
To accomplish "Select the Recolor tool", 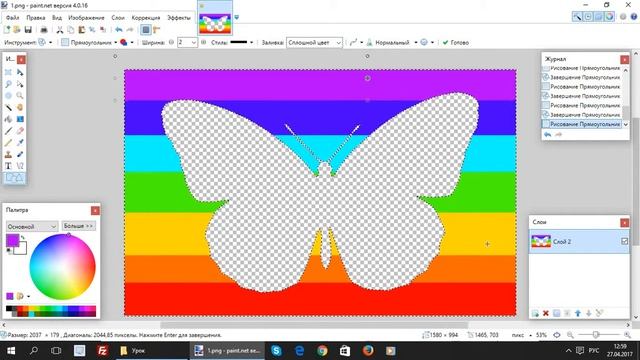I will pyautogui.click(x=20, y=154).
